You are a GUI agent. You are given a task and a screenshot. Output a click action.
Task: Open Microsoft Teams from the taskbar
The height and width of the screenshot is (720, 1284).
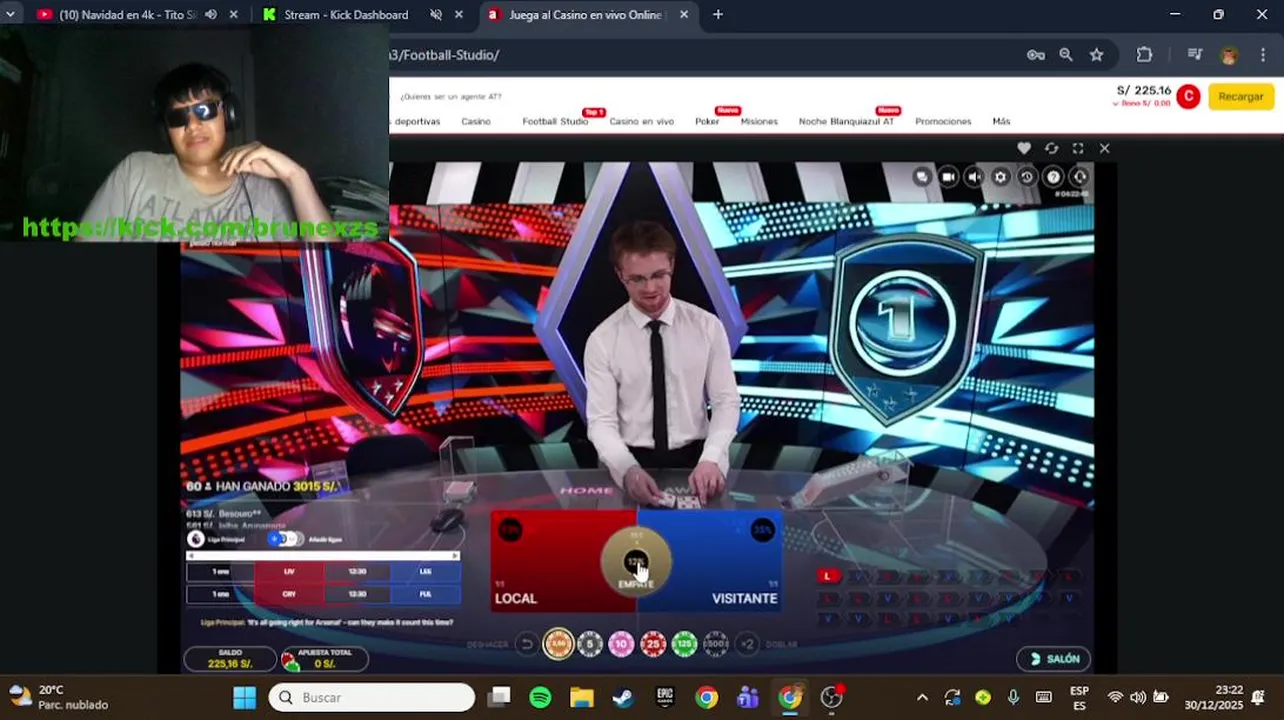tap(748, 697)
